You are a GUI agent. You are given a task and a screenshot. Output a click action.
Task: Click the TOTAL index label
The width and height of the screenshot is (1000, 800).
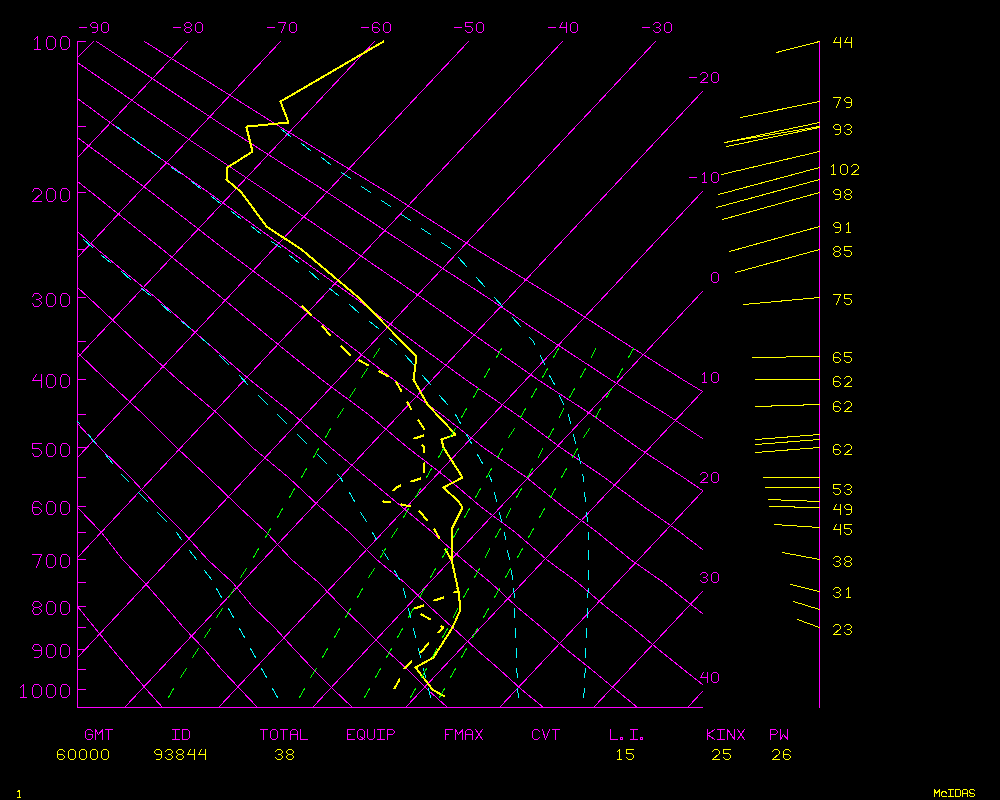[x=284, y=735]
